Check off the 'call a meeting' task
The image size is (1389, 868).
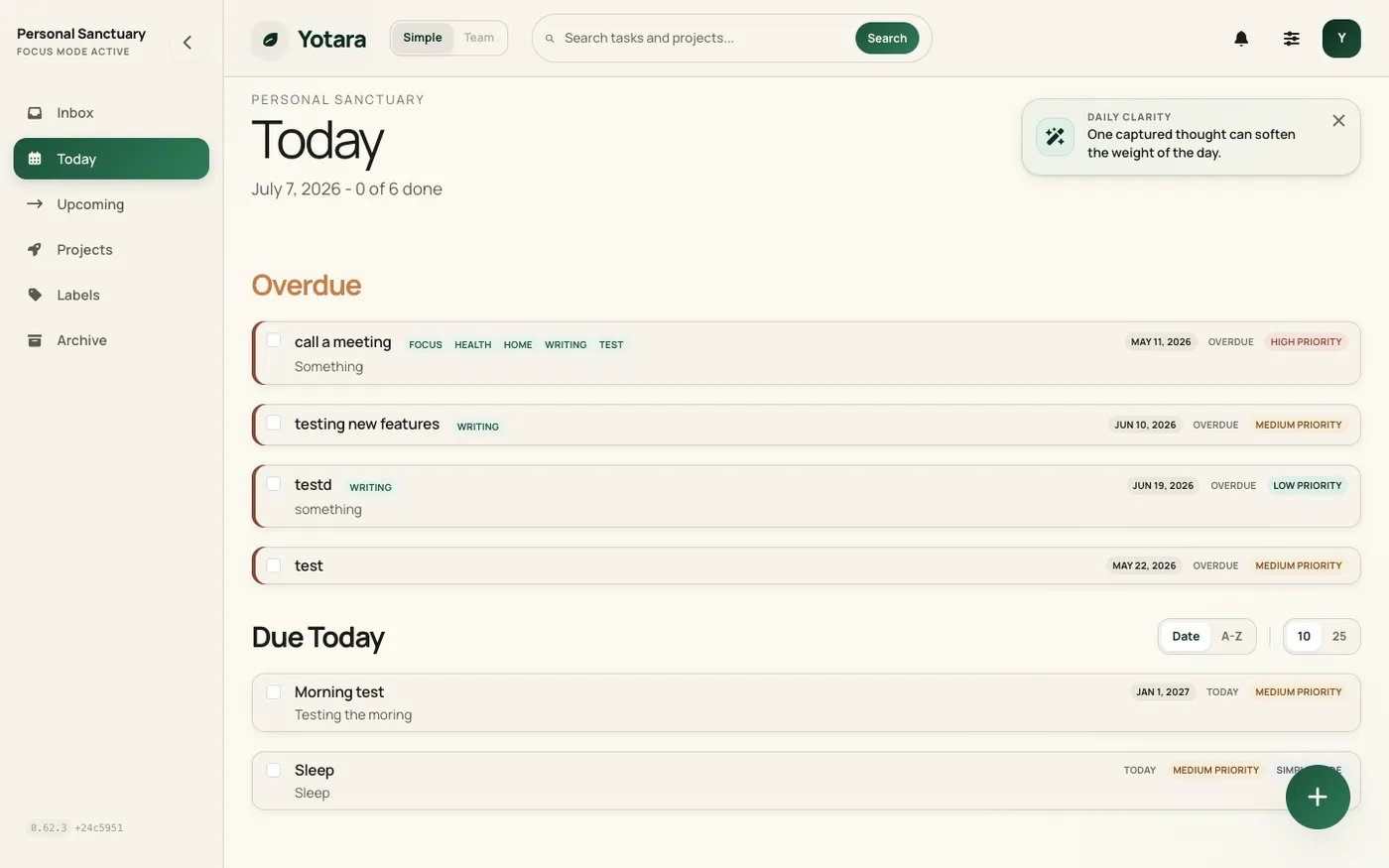274,340
